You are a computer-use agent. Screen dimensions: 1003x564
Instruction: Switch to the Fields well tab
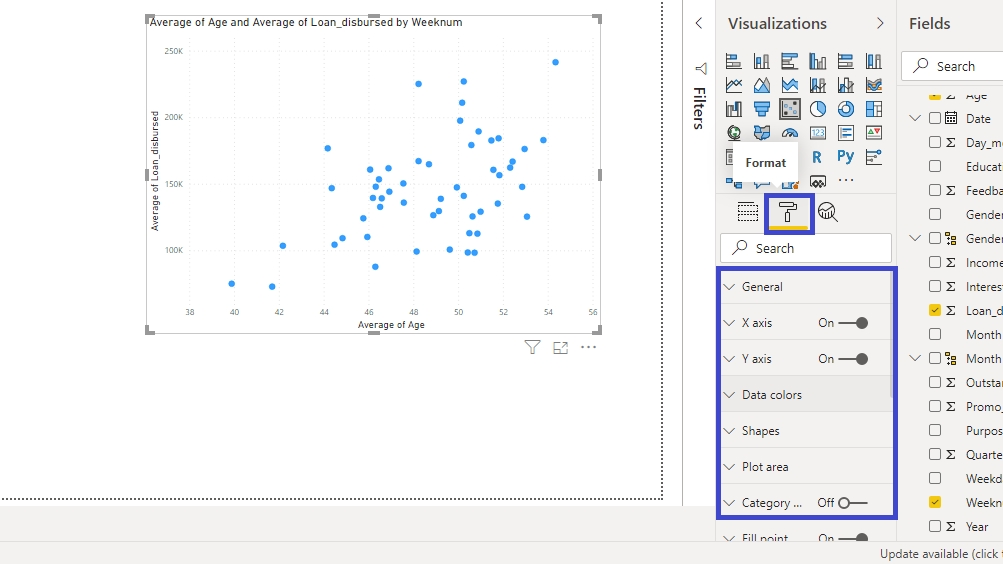tap(748, 211)
